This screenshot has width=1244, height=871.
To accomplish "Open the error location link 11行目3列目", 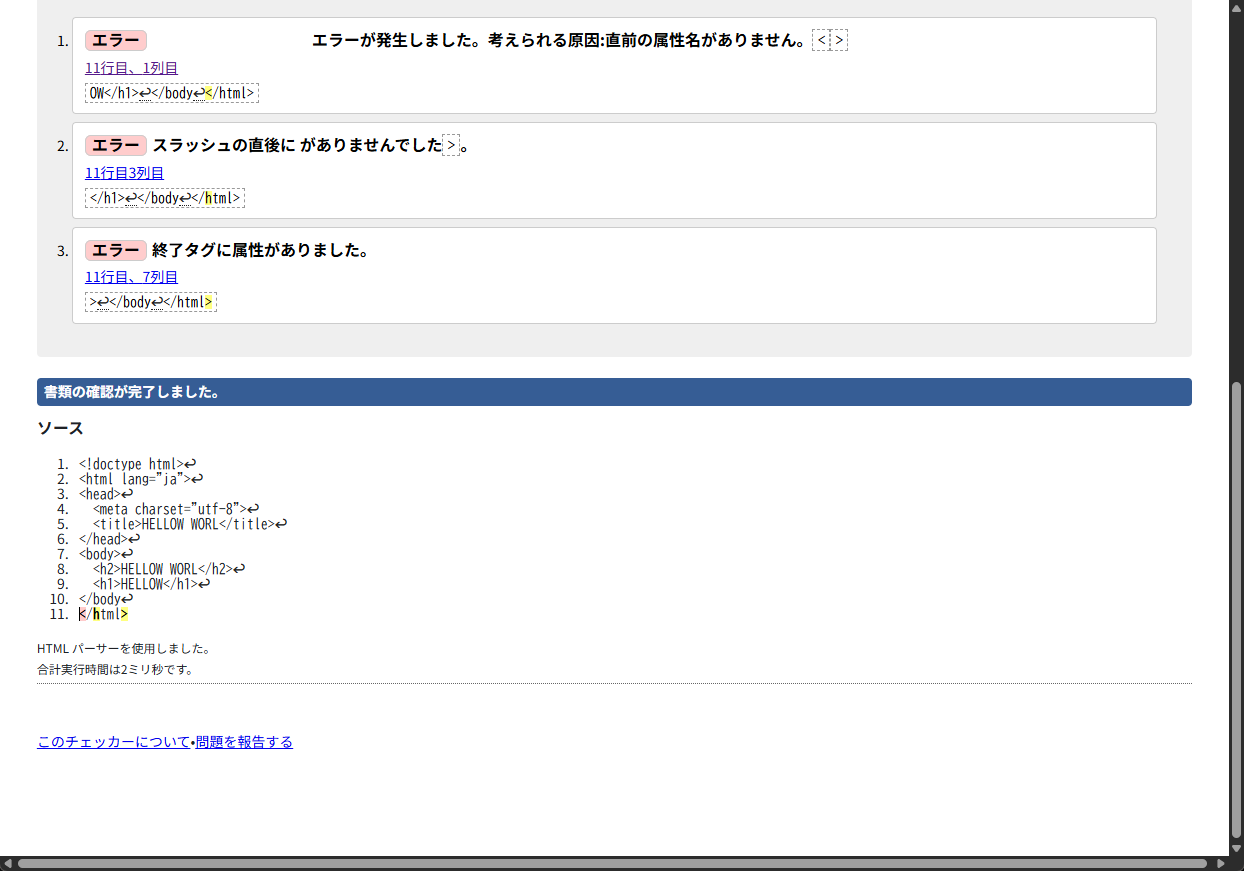I will tap(125, 172).
